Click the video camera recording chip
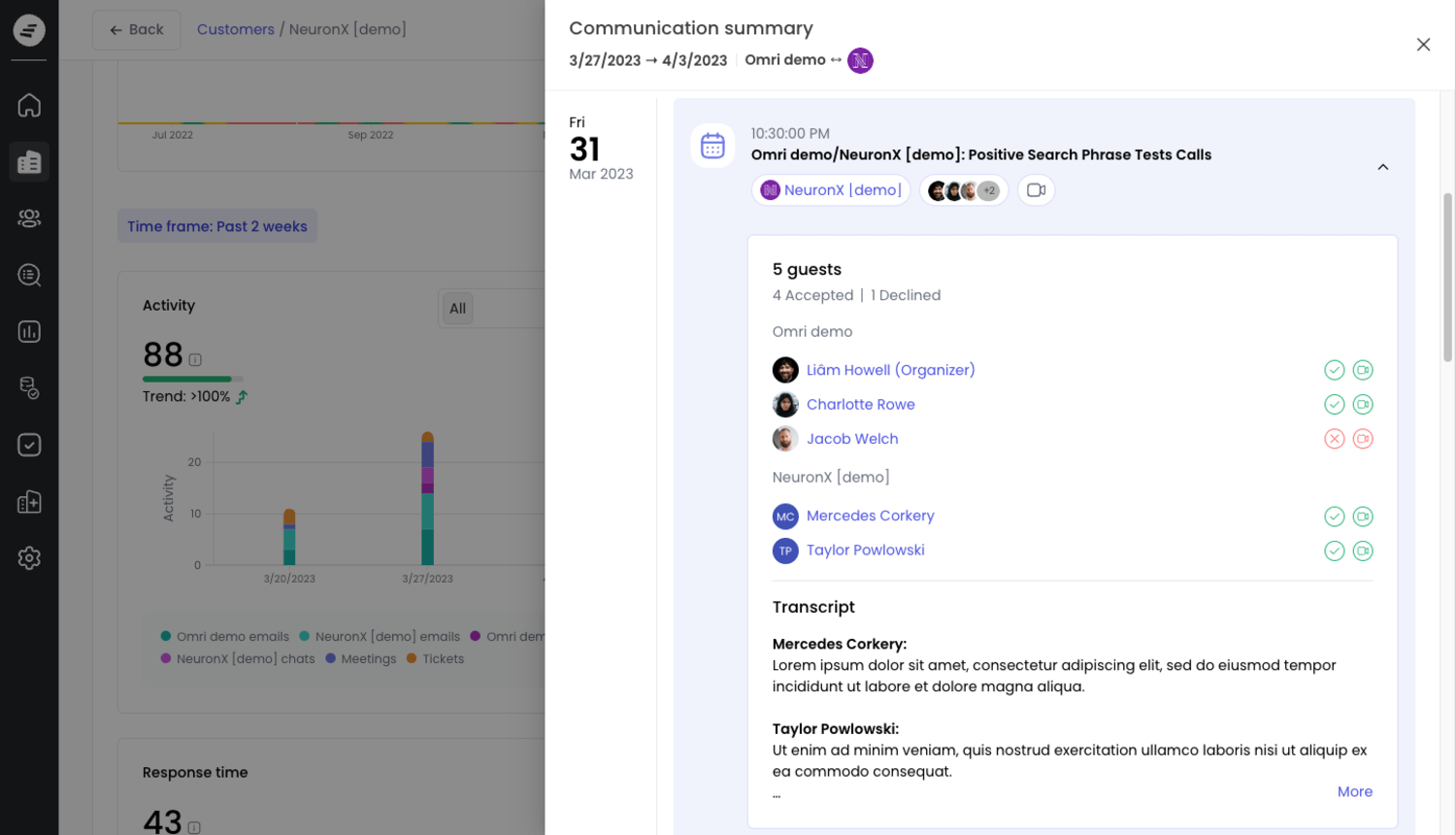 pyautogui.click(x=1036, y=190)
